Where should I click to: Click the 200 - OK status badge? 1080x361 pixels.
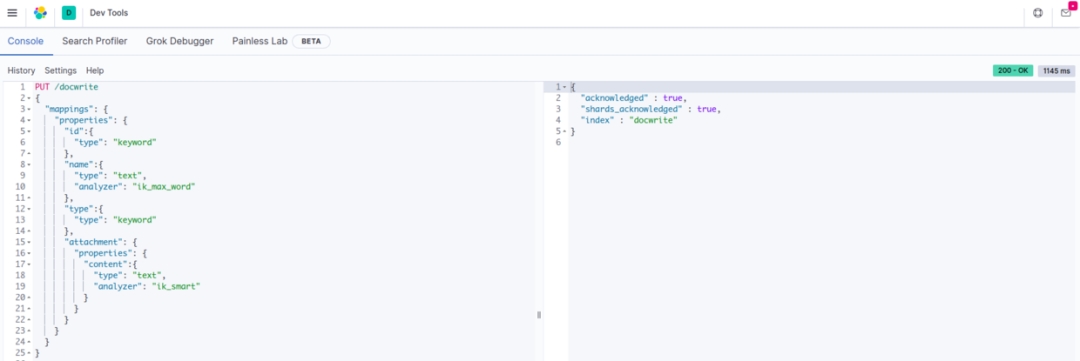(1012, 70)
